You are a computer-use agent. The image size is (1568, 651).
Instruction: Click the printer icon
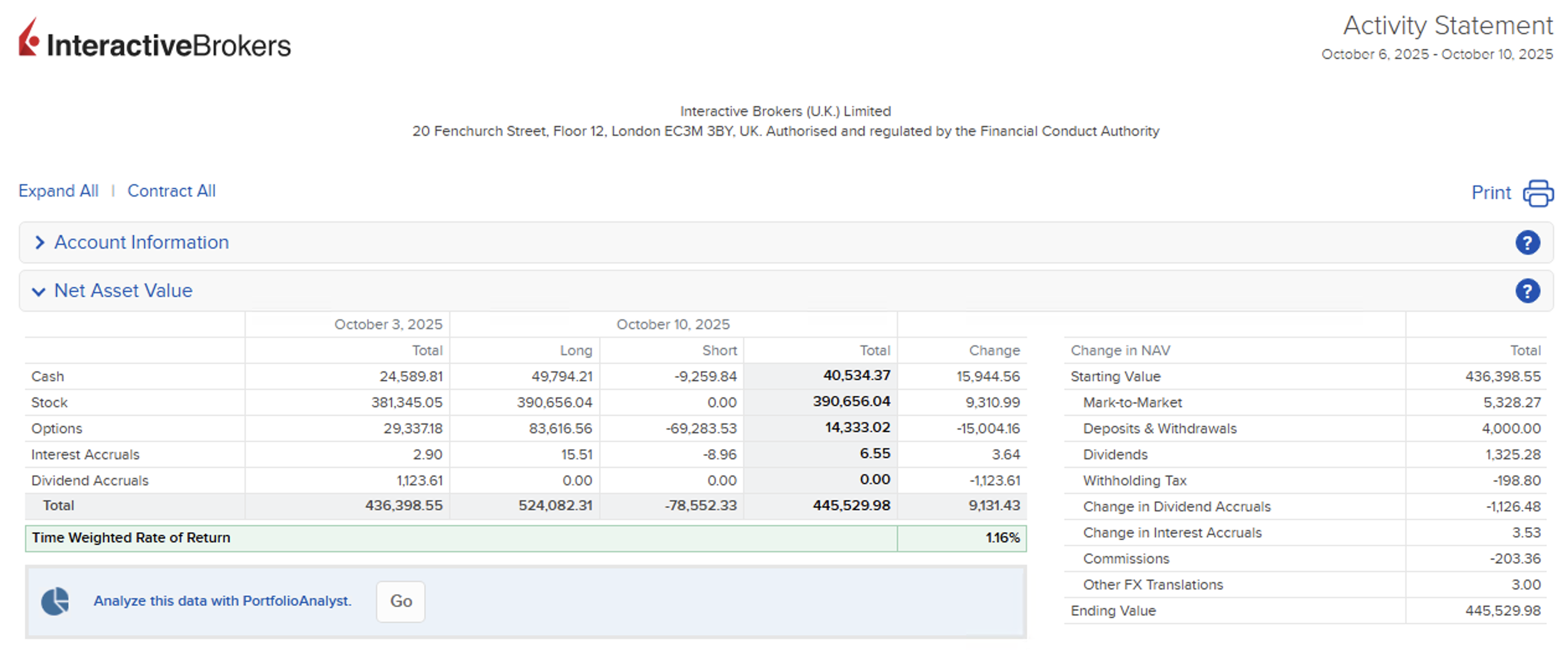click(1538, 193)
